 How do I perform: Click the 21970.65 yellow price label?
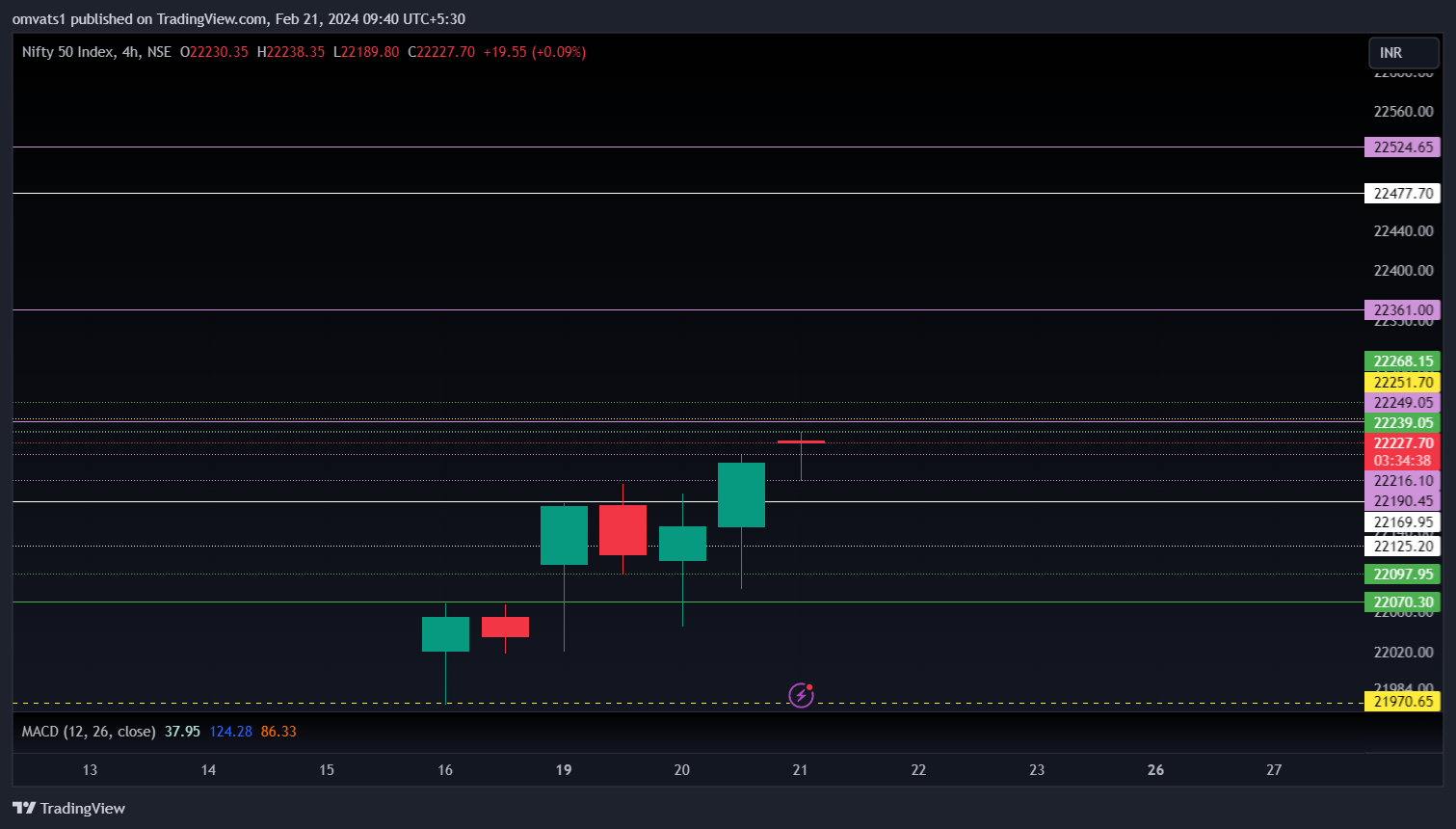[x=1402, y=702]
